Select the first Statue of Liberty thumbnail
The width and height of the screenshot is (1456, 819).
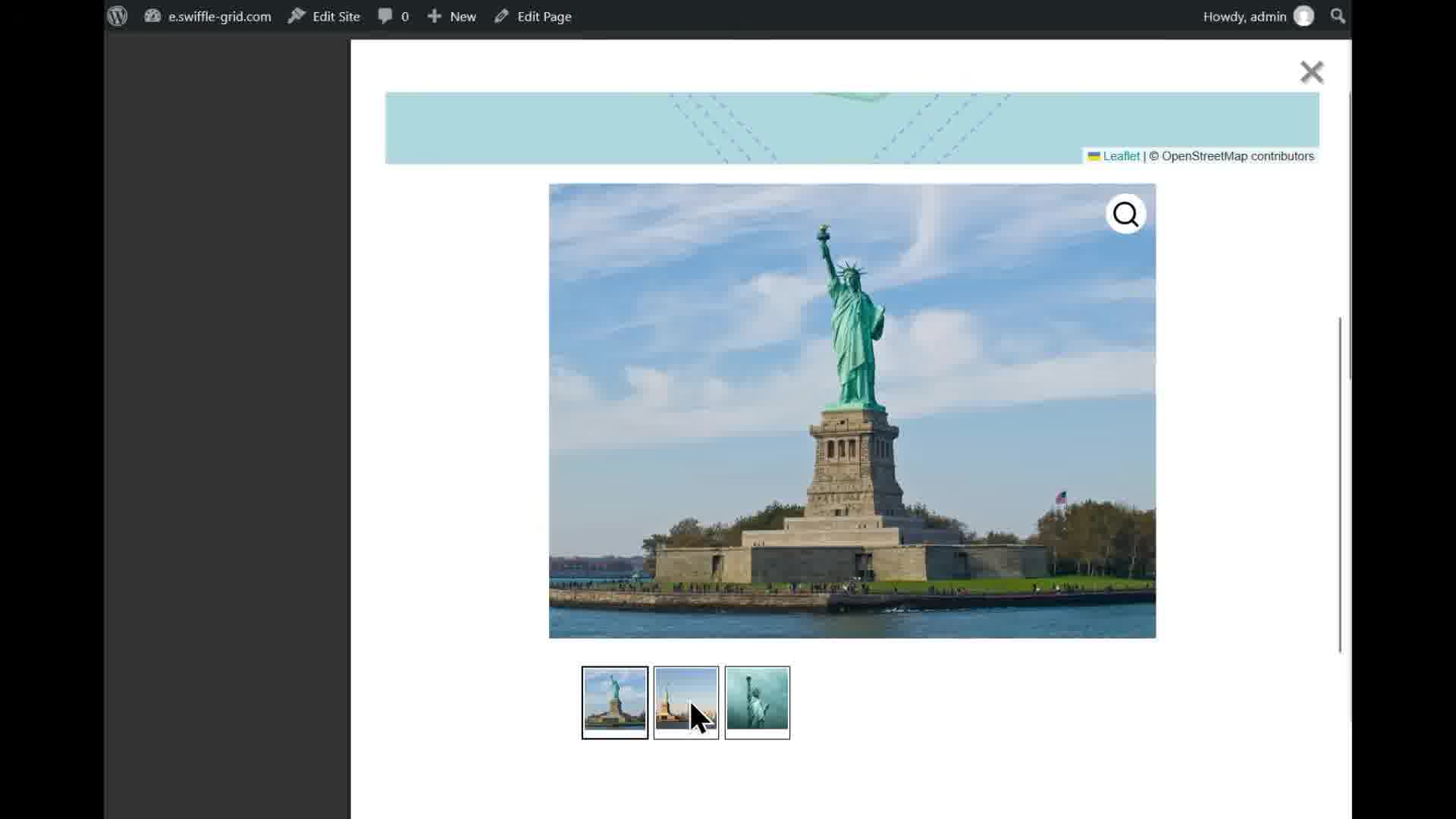[x=615, y=702]
